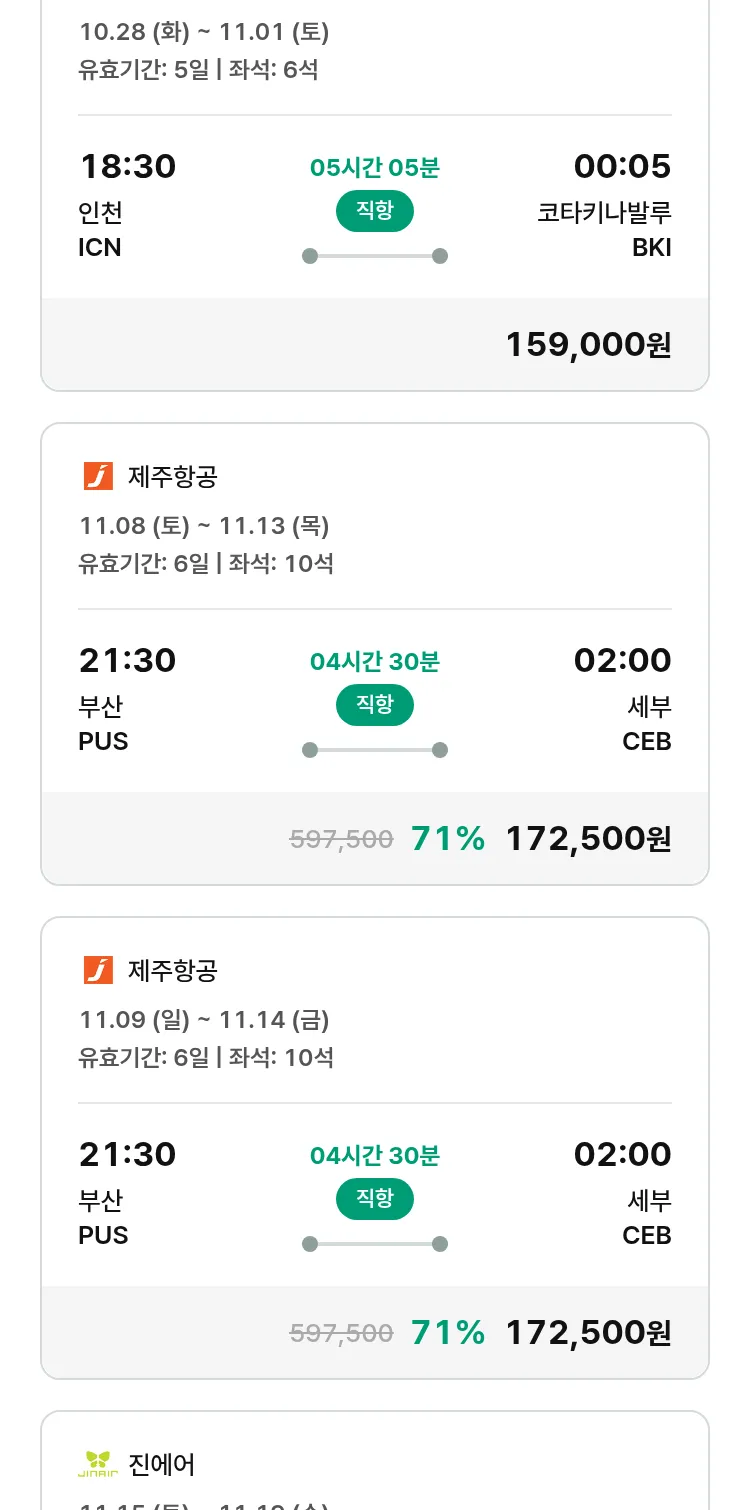750x1510 pixels.
Task: Click the struck-through 597,500 price for 11.08 flight
Action: tap(341, 839)
